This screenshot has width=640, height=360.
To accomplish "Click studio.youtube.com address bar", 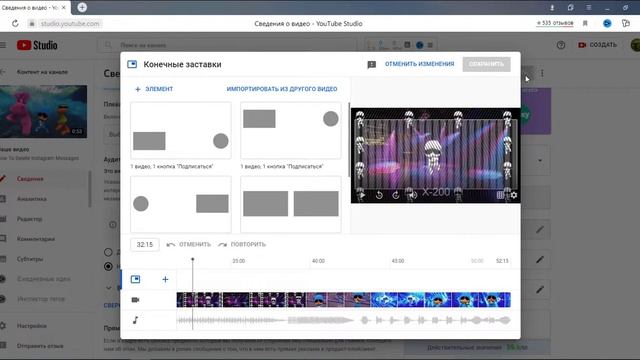I will 70,24.
